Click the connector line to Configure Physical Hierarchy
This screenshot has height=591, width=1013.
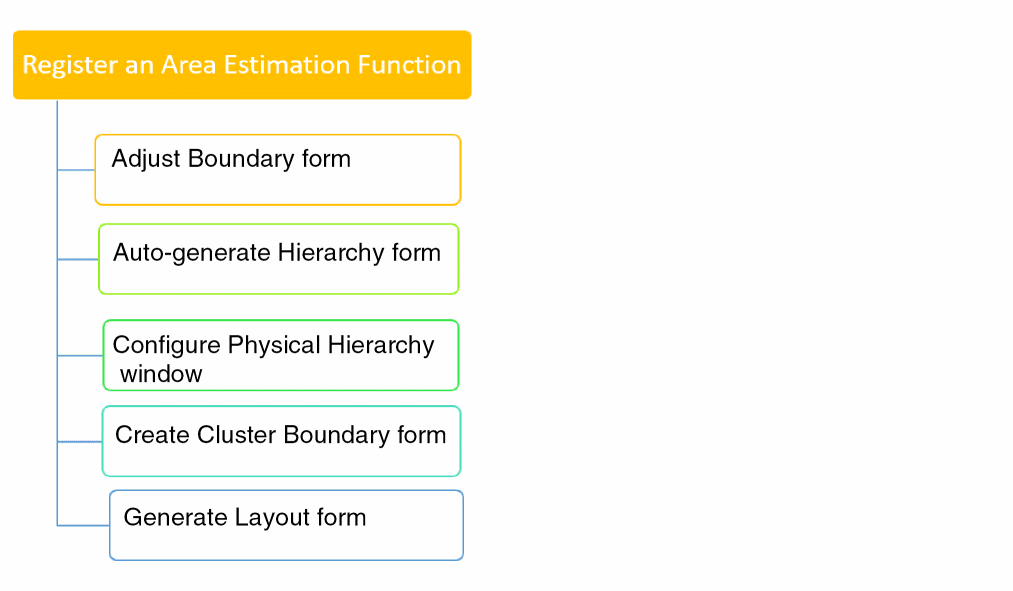click(x=80, y=355)
